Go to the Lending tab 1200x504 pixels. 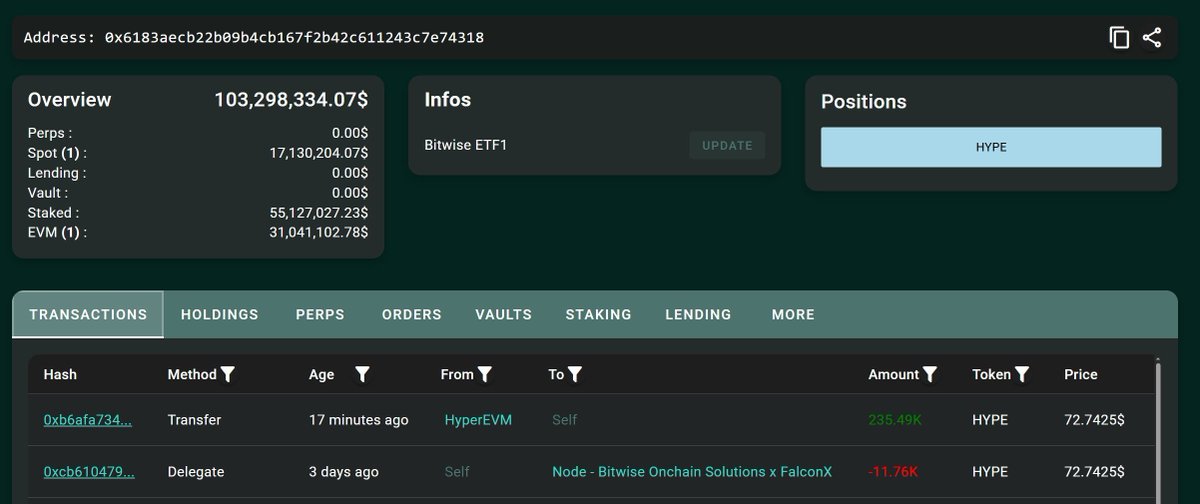click(698, 314)
